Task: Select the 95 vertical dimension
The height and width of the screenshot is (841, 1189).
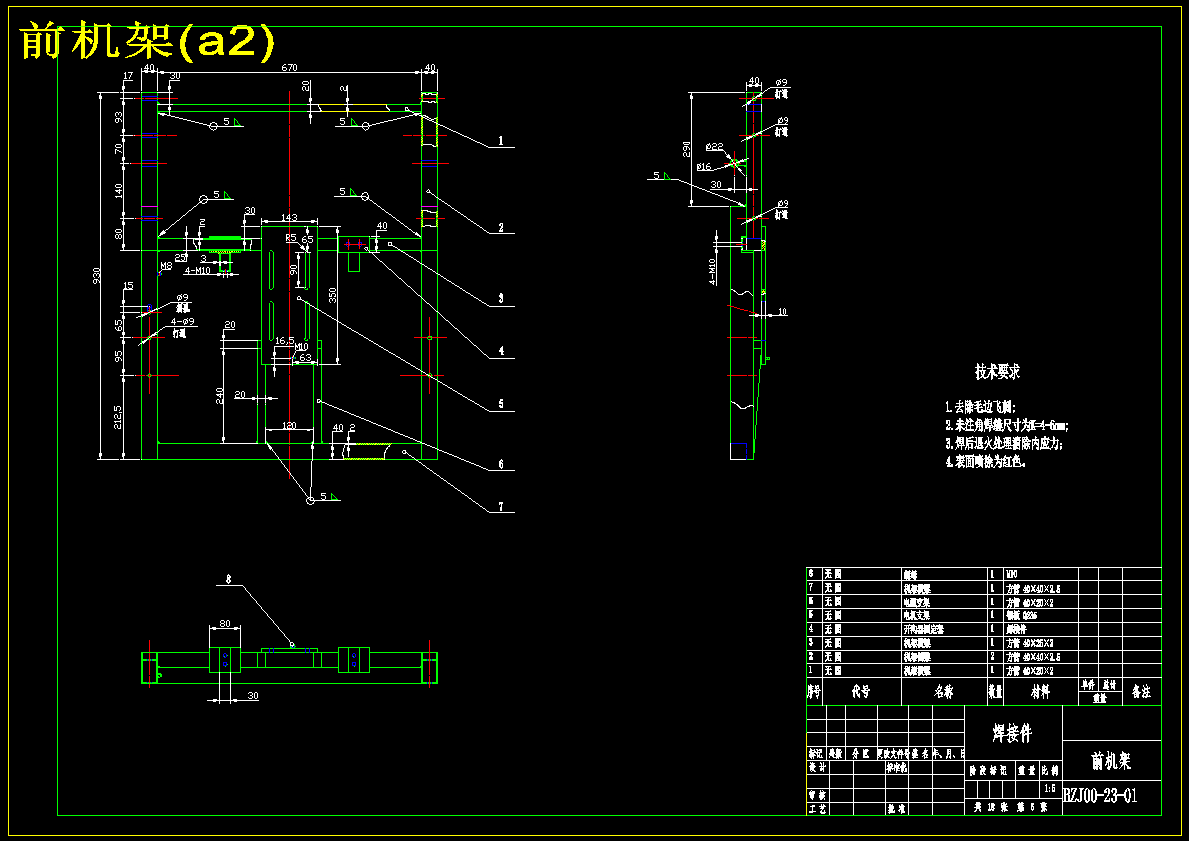Action: click(118, 356)
